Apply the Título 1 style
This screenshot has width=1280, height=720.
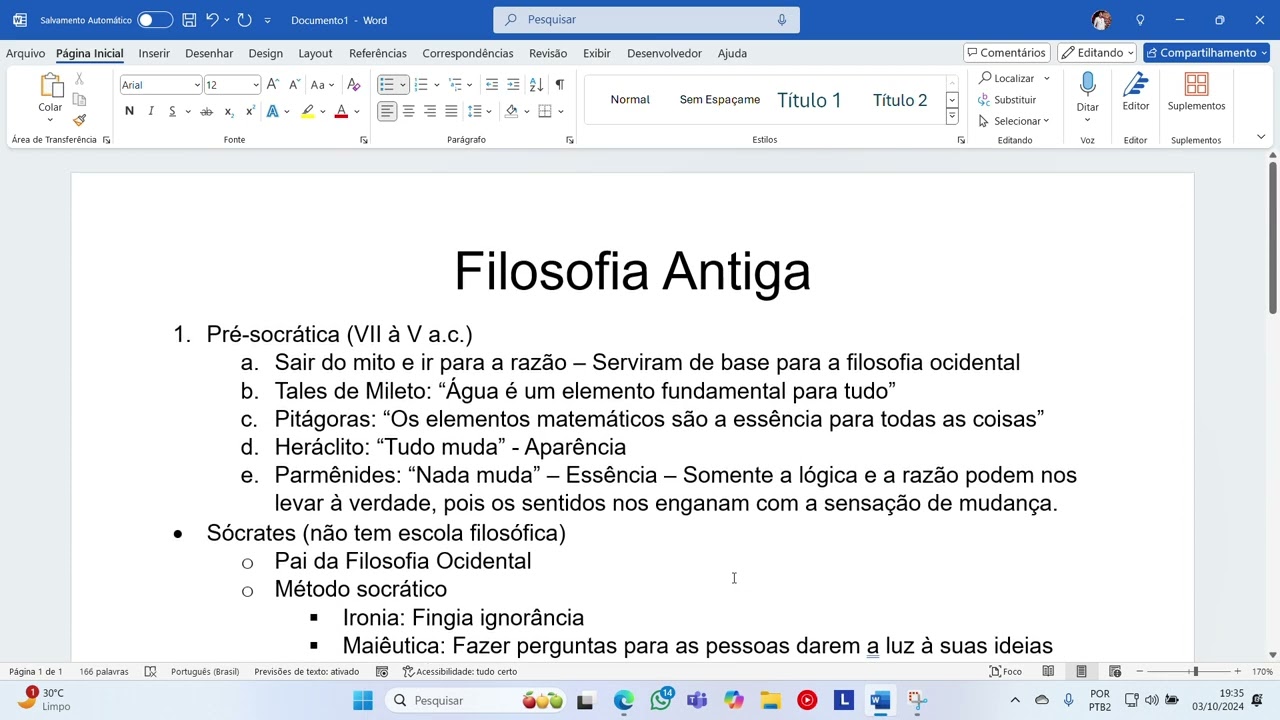[x=809, y=100]
